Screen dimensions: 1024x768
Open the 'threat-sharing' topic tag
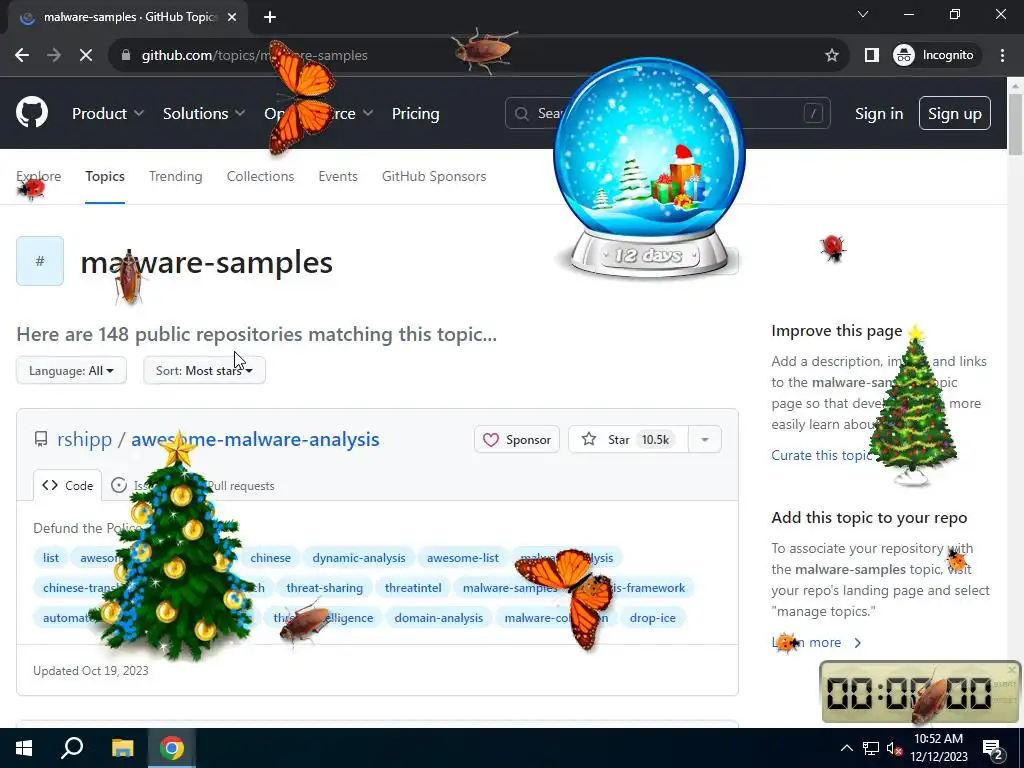click(x=325, y=588)
